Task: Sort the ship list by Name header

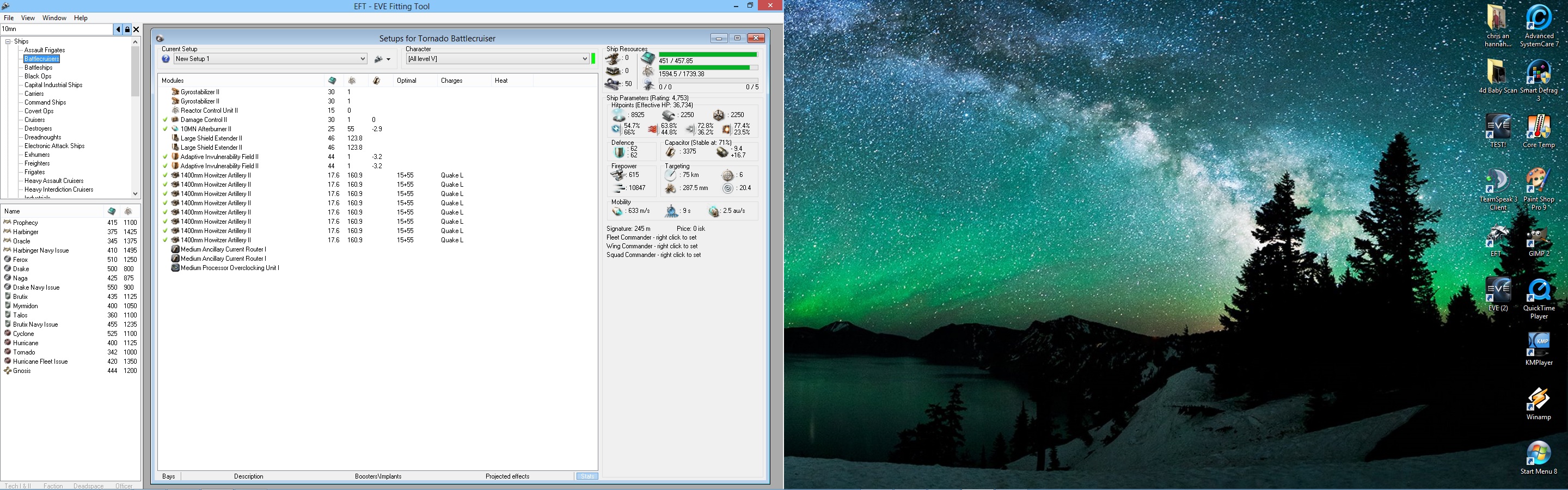Action: 52,211
